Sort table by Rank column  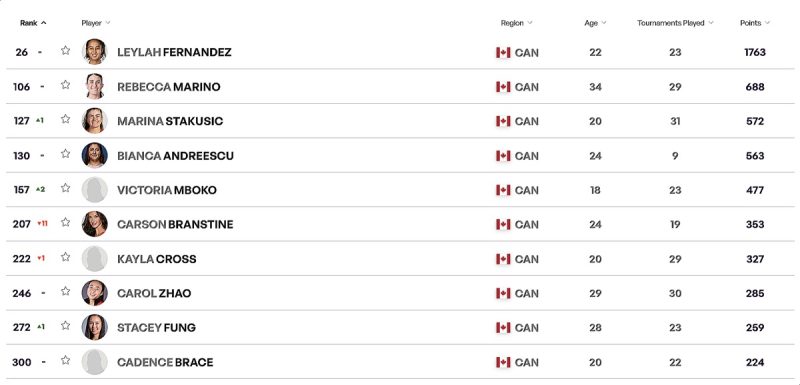coord(33,23)
